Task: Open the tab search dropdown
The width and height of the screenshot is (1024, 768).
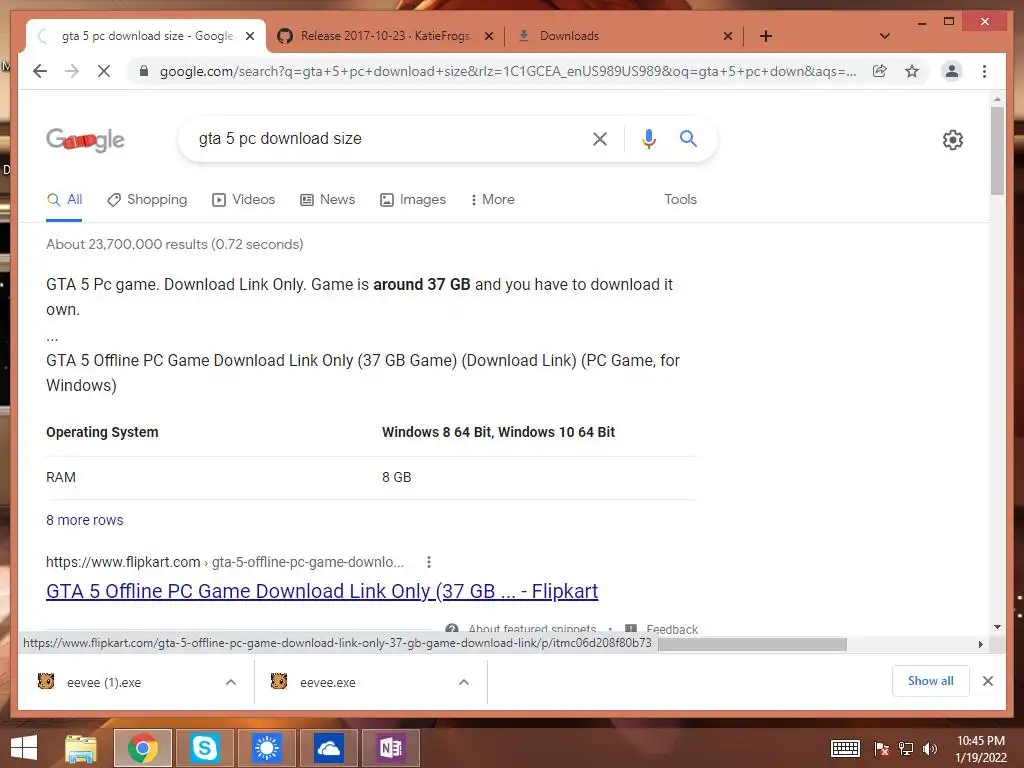Action: click(x=884, y=36)
